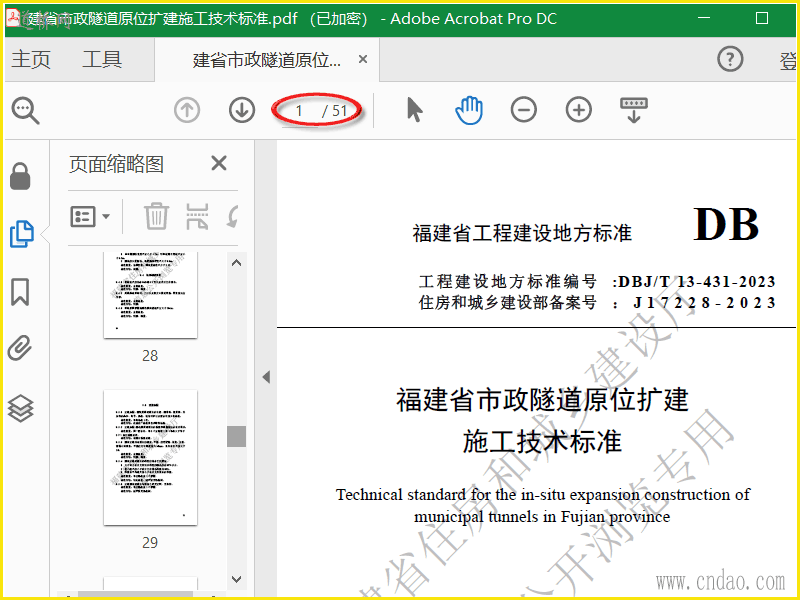Click page label 28 under thumbnail
This screenshot has height=600, width=800.
pos(150,356)
